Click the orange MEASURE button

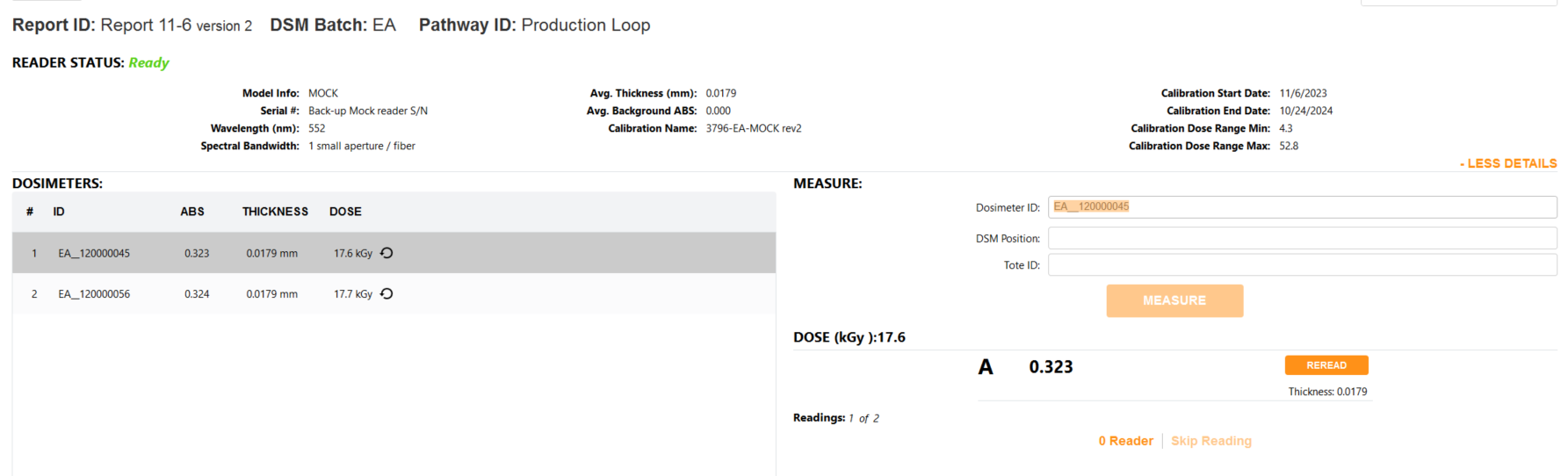(x=1174, y=300)
